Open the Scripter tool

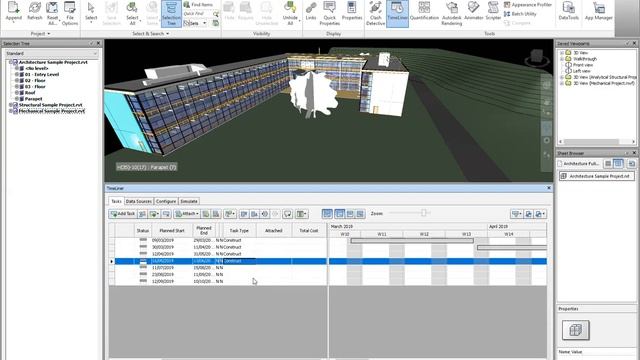493,11
